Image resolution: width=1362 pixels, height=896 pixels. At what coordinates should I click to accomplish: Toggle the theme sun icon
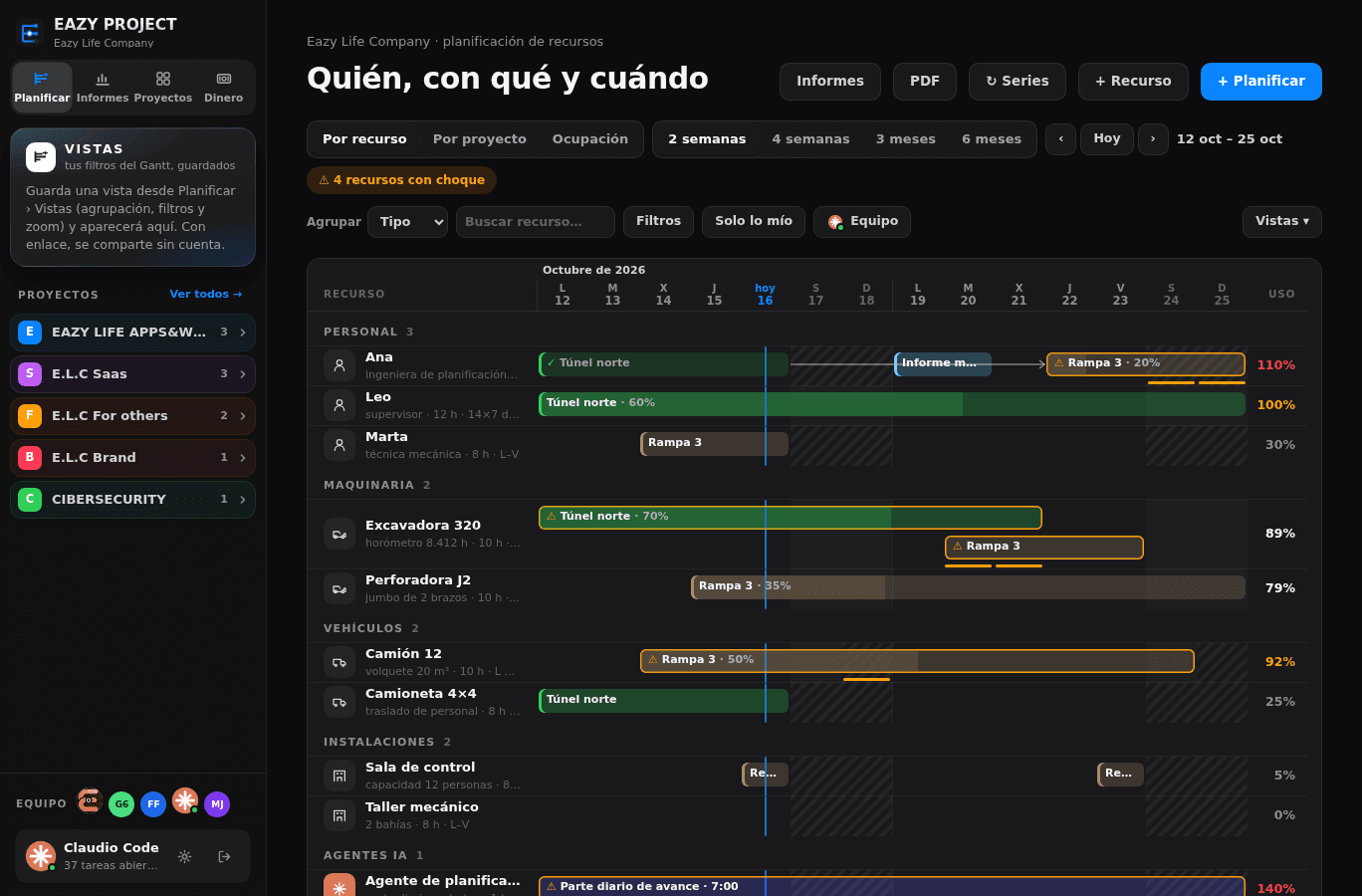184,856
